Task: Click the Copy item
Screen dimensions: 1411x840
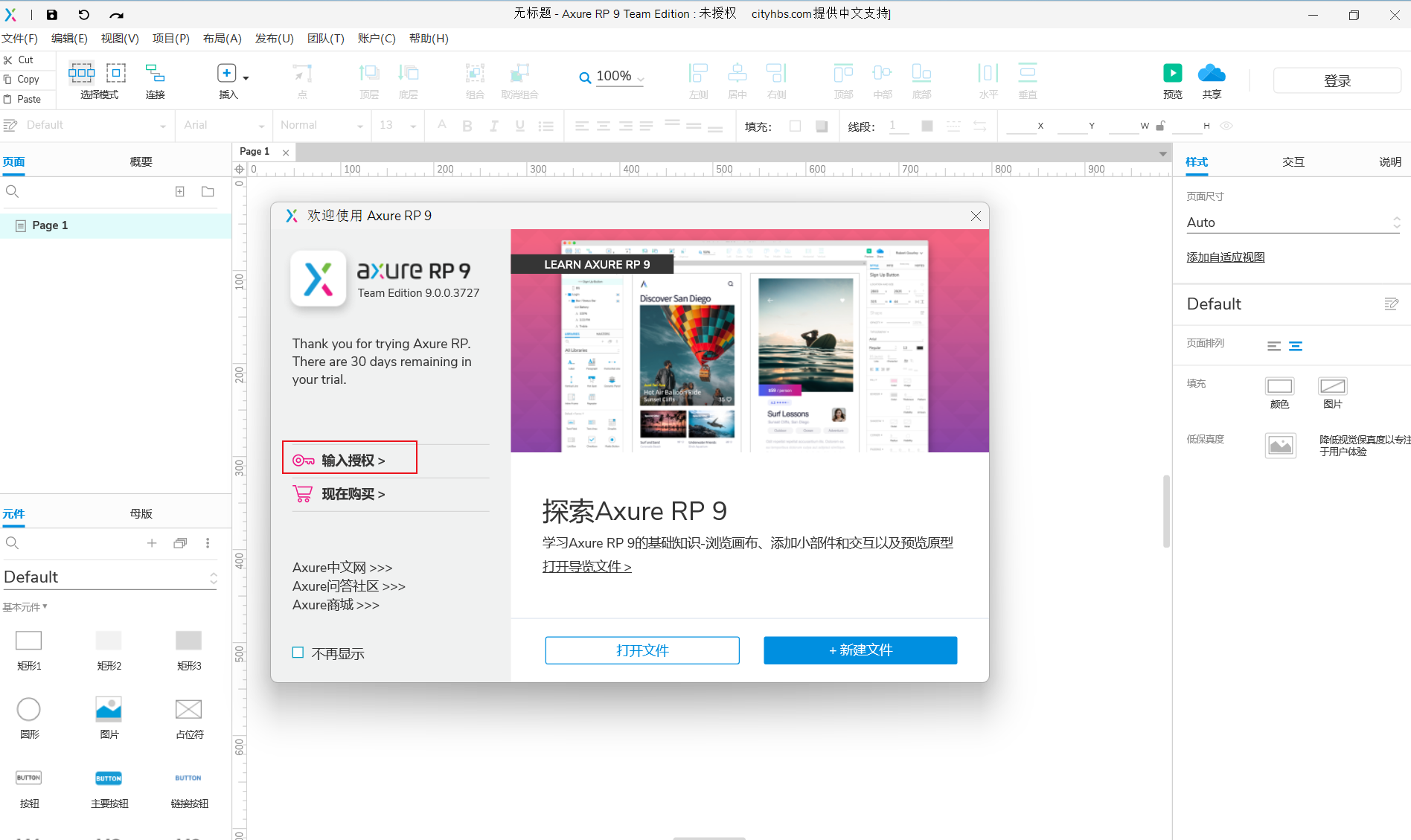Action: (22, 79)
